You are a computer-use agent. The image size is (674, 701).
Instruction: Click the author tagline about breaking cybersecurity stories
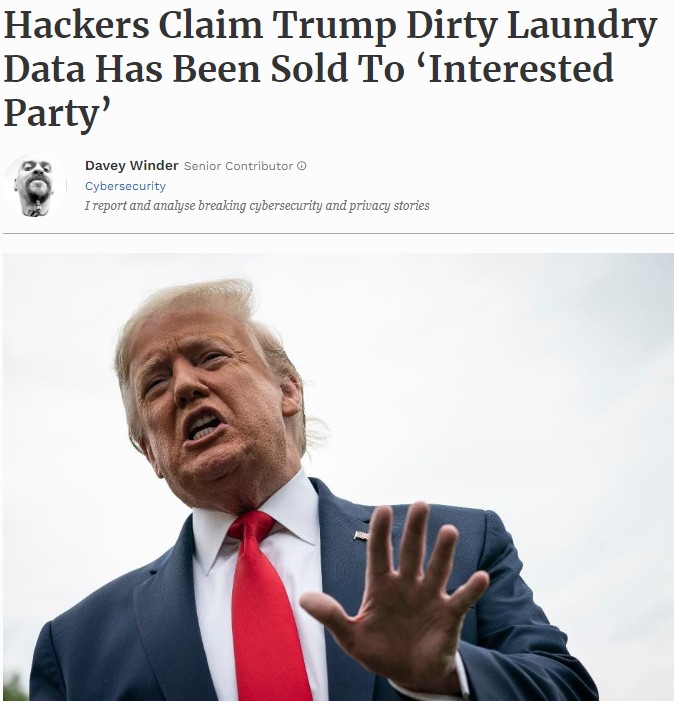[x=257, y=206]
